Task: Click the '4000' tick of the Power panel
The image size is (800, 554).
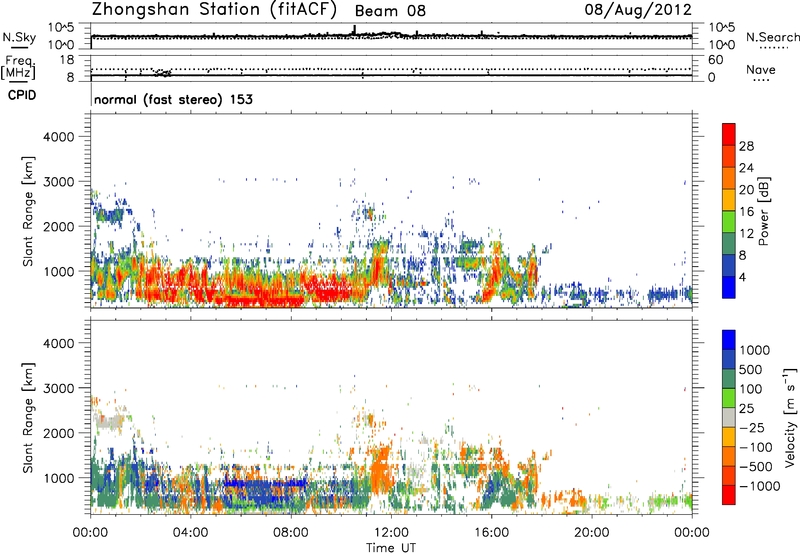Action: pos(58,137)
